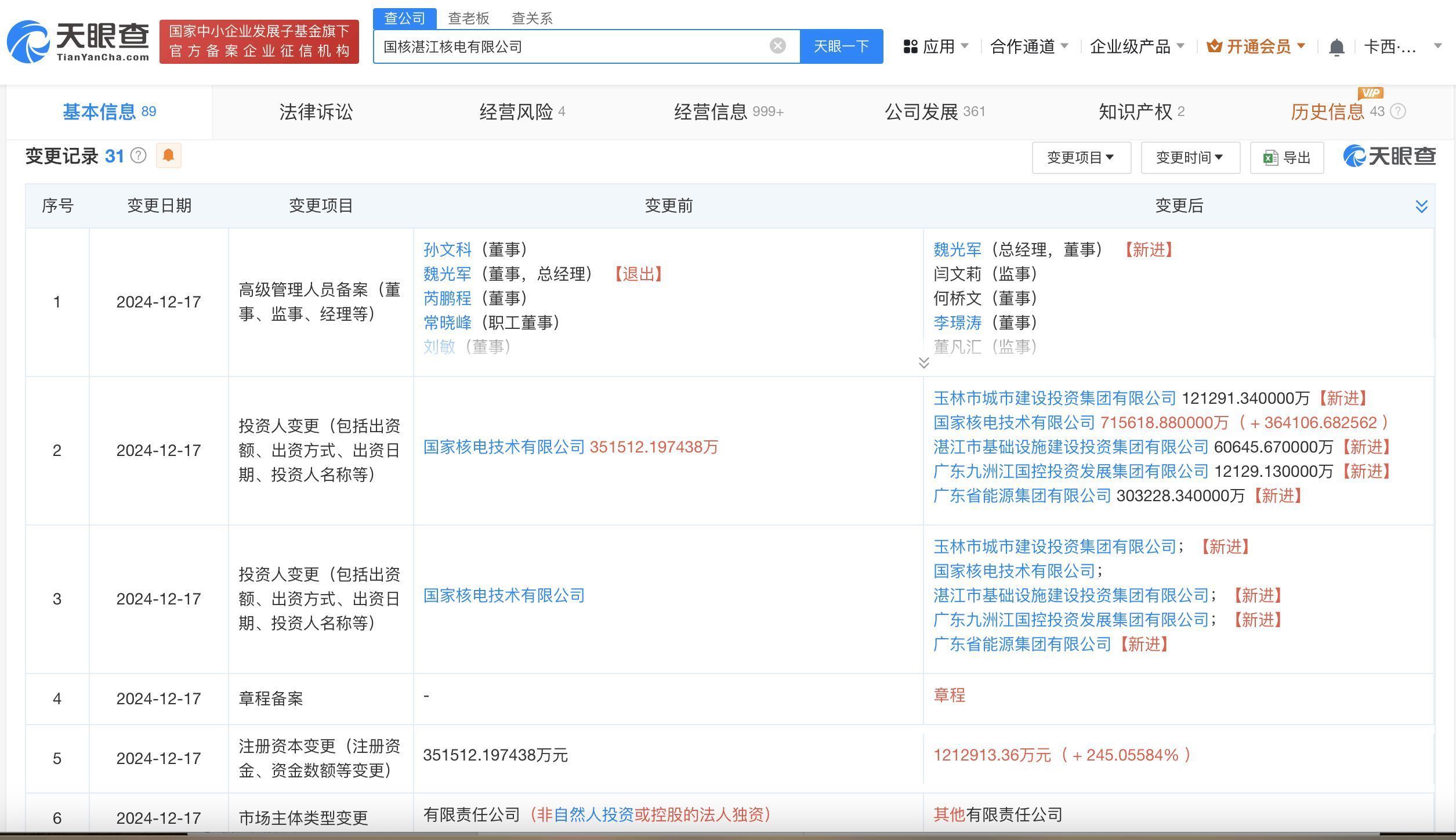Open 孙文科 director profile link
Viewport: 1456px width, 840px height.
click(x=447, y=249)
